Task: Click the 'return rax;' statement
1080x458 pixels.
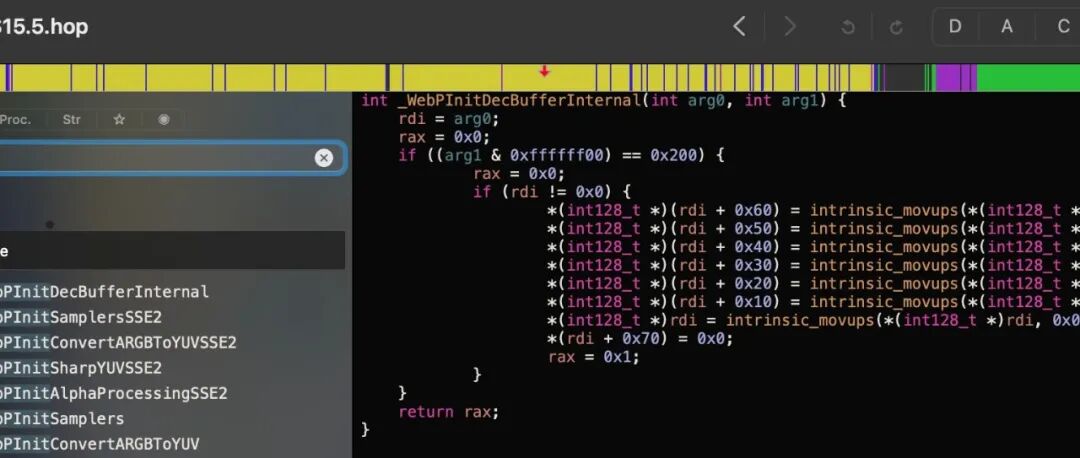Action: click(x=448, y=412)
